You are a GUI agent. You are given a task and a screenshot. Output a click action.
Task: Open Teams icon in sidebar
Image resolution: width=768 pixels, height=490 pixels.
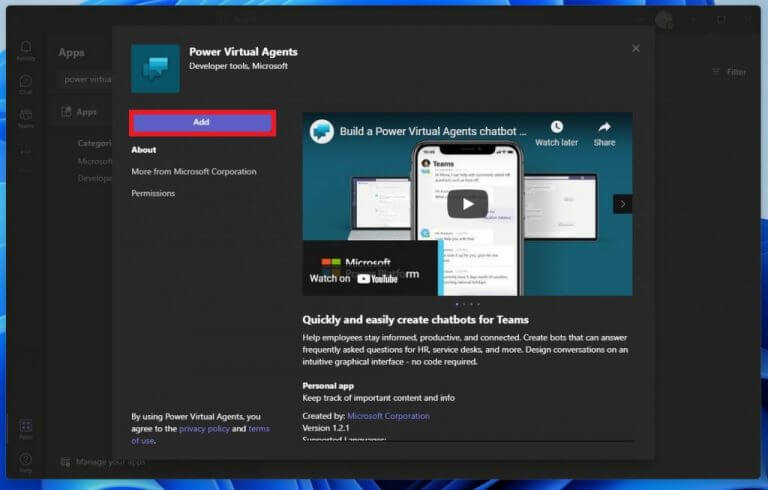tap(25, 115)
